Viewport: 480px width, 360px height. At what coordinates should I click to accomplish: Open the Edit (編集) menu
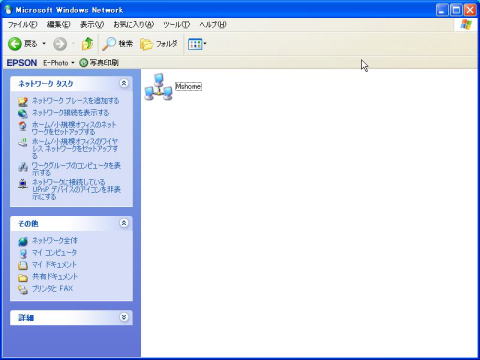(58, 24)
